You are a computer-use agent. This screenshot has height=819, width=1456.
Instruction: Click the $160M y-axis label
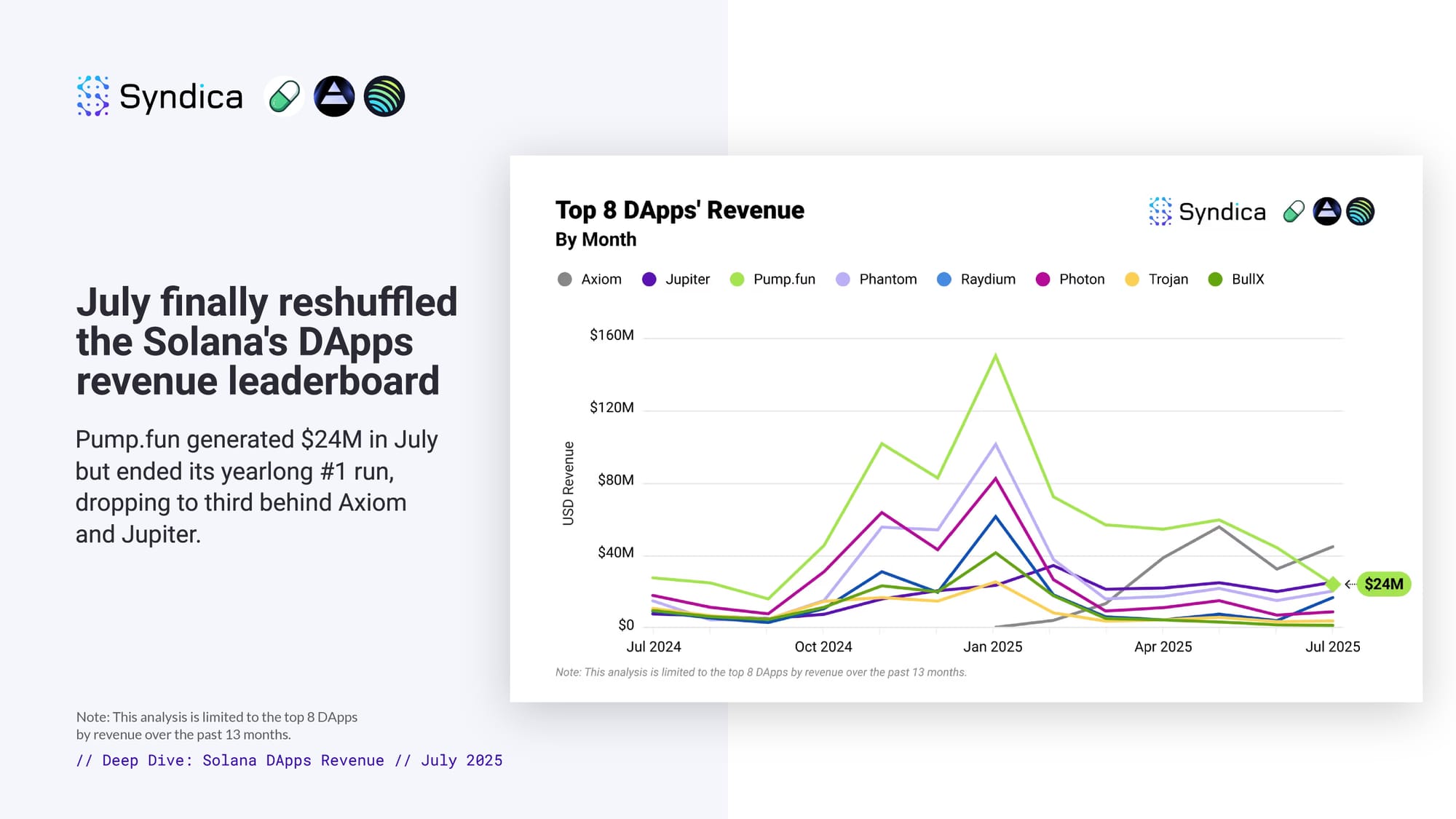(x=612, y=335)
